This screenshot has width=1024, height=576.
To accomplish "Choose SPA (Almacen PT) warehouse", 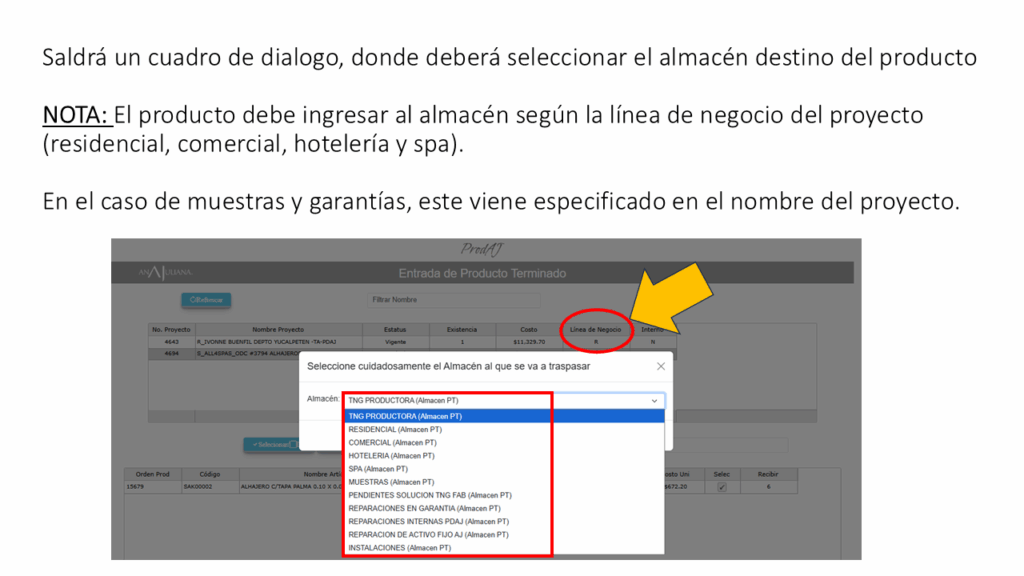I will pyautogui.click(x=378, y=468).
